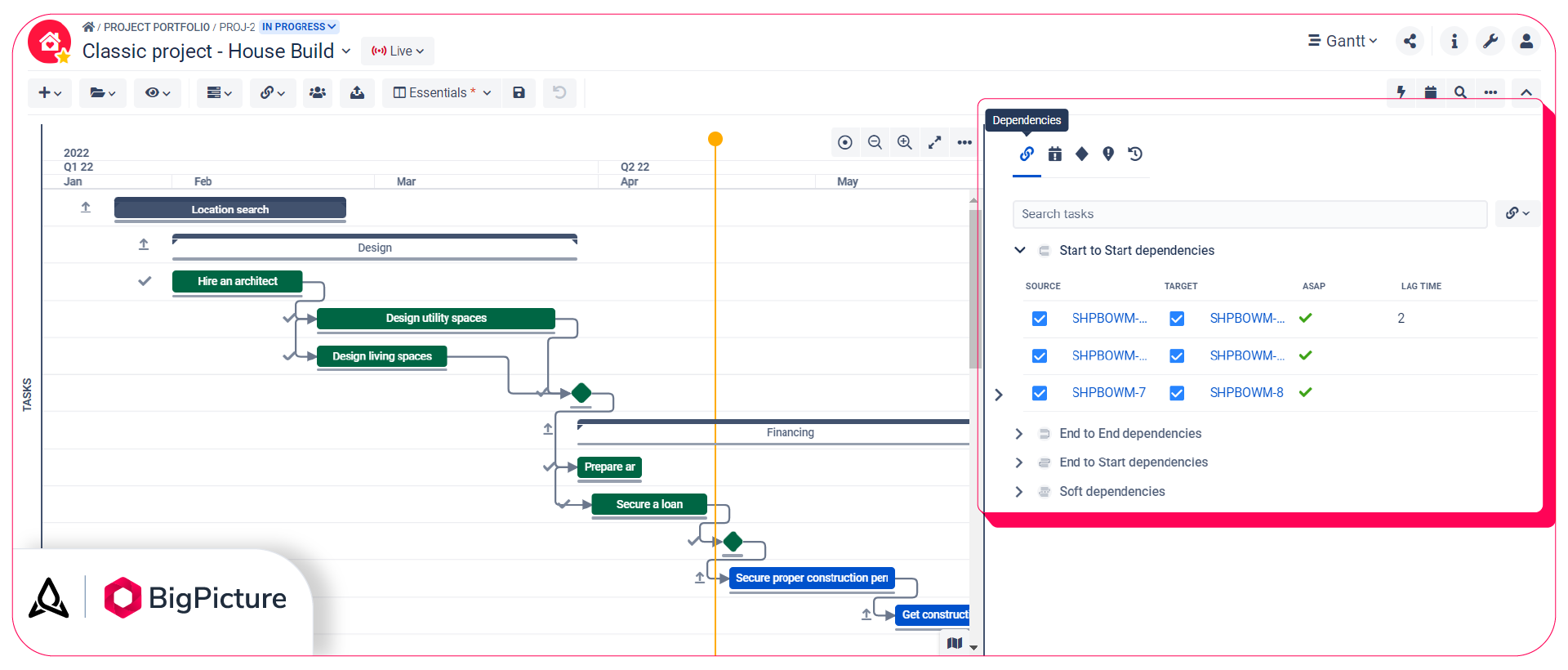Uncheck source checkbox for SHPBOWM-7

1040,393
